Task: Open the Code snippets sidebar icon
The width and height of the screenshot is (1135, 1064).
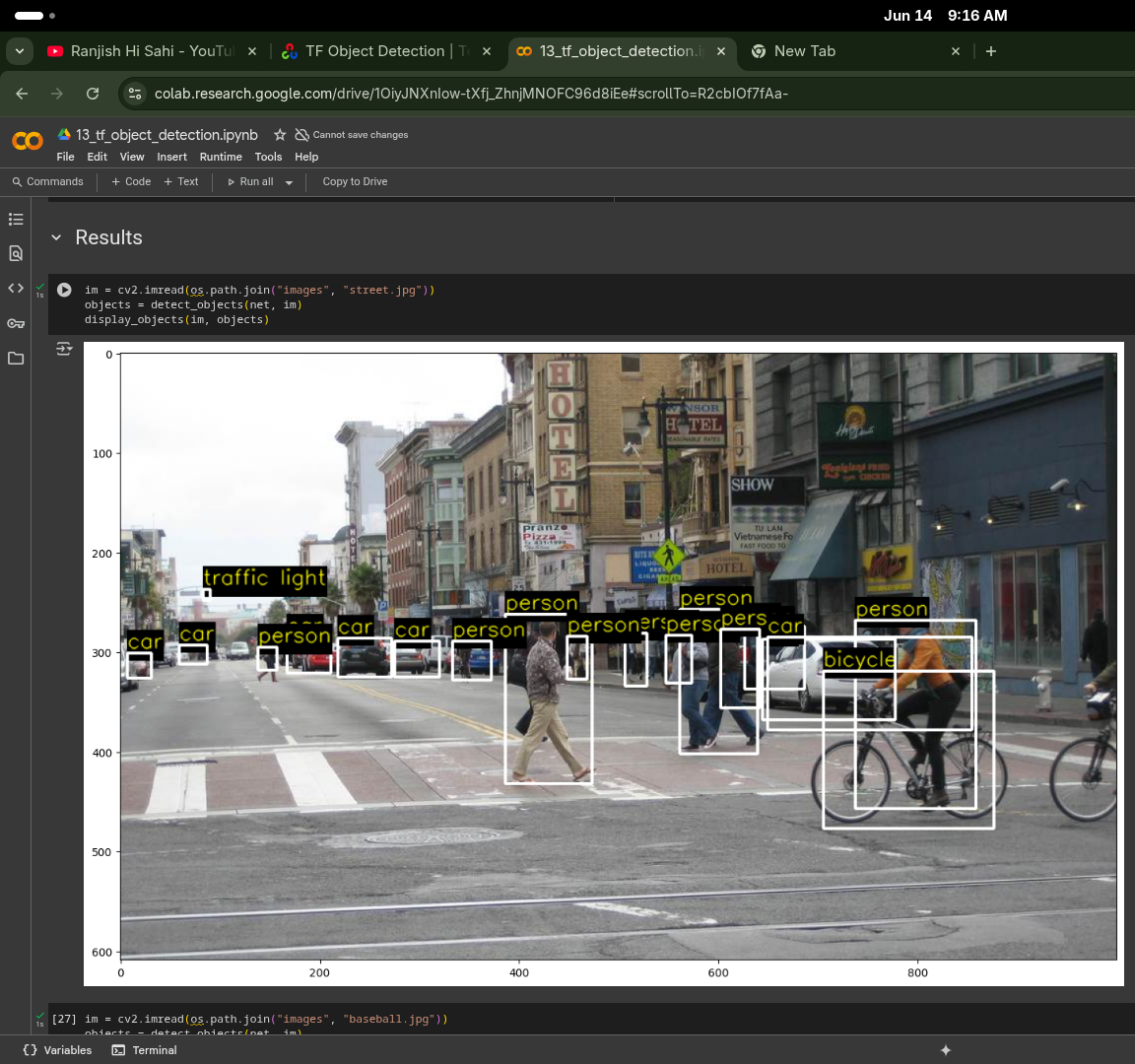Action: click(16, 289)
